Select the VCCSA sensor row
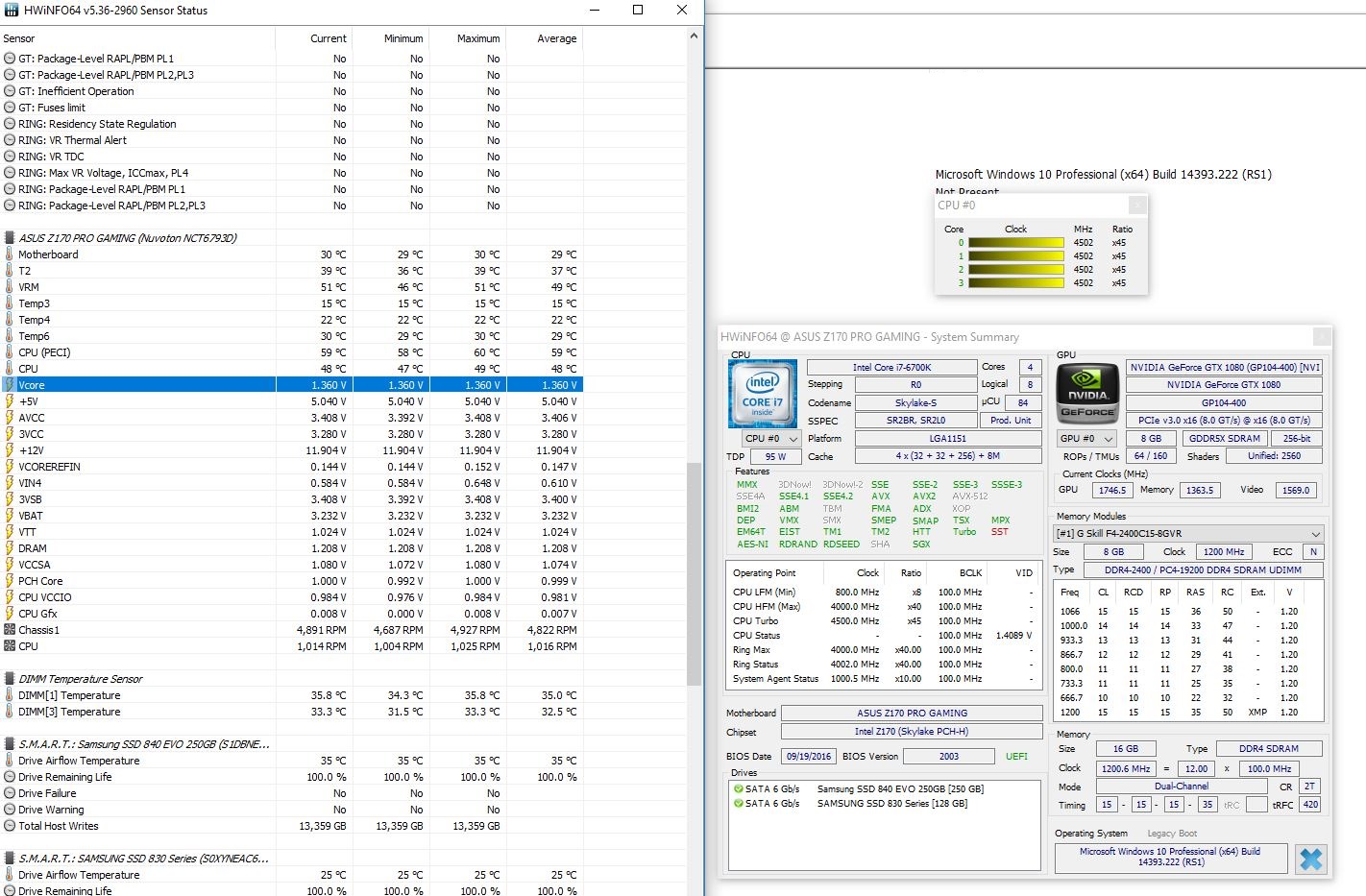 point(291,565)
